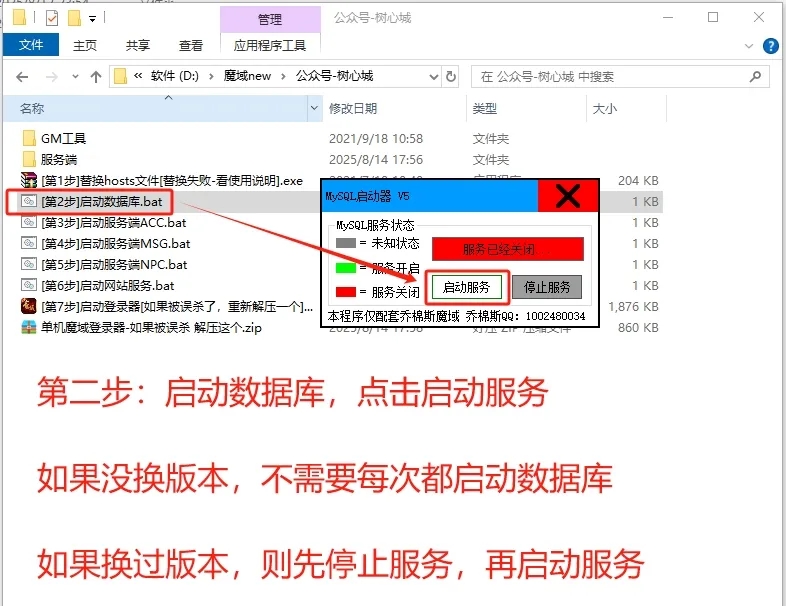This screenshot has width=786, height=606.
Task: Click the 服务已经关闭 status indicator
Action: 508,249
